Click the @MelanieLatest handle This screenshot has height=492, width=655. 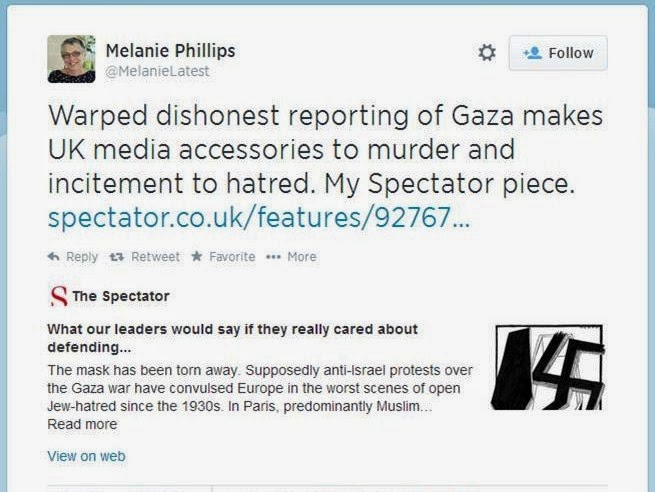157,71
